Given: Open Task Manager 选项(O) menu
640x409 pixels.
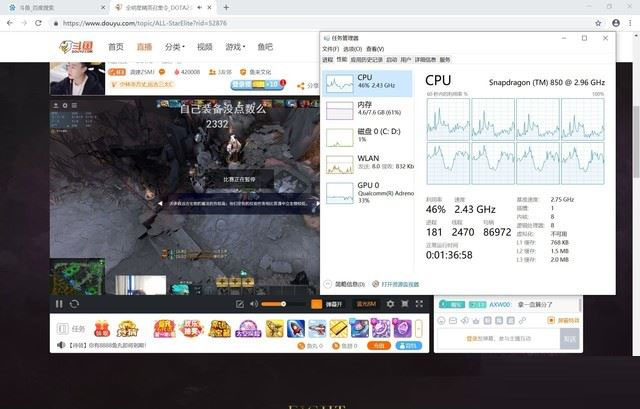Looking at the screenshot, I should 352,49.
